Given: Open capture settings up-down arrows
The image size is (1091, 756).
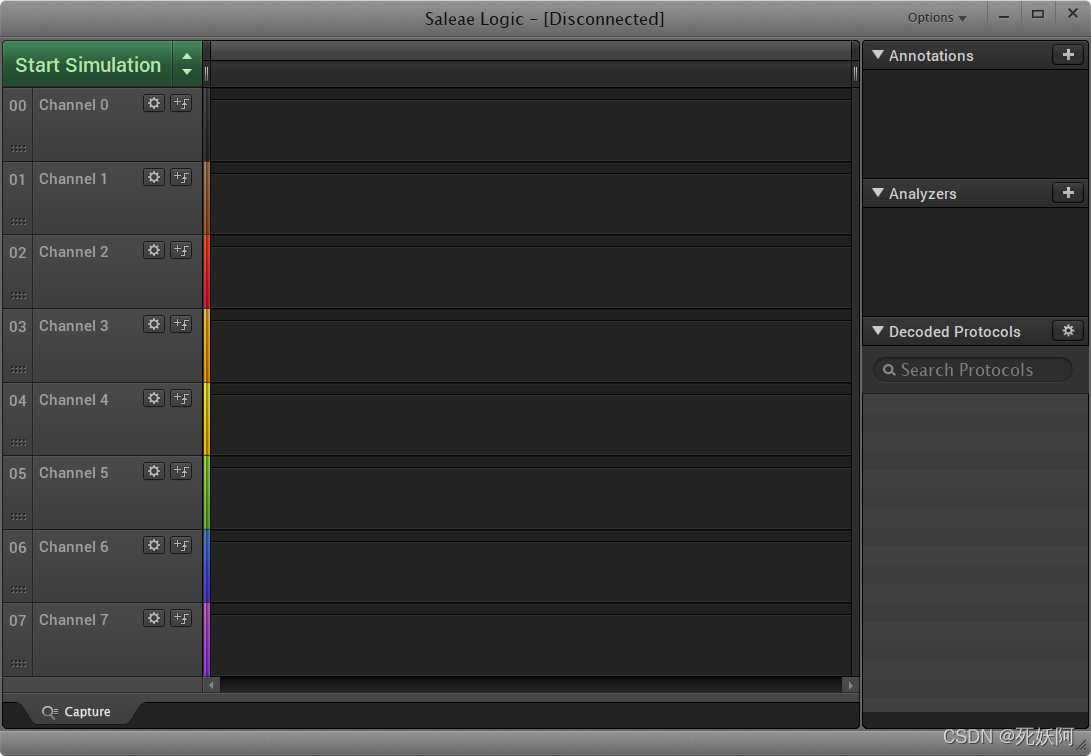Looking at the screenshot, I should 187,65.
